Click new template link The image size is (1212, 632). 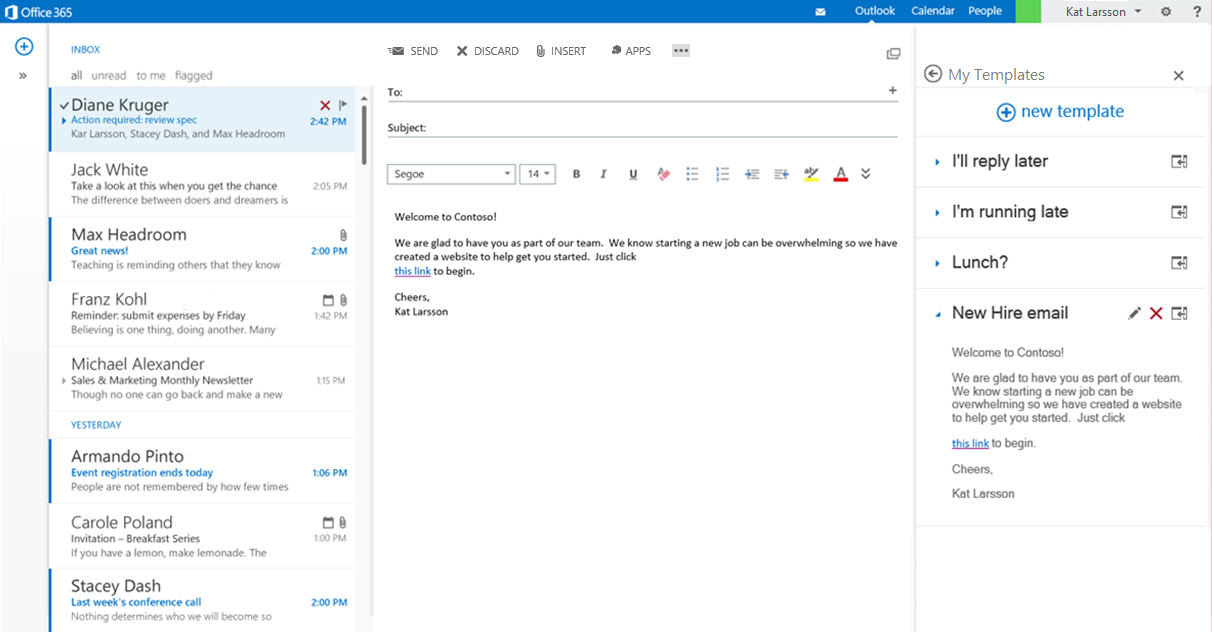tap(1060, 112)
